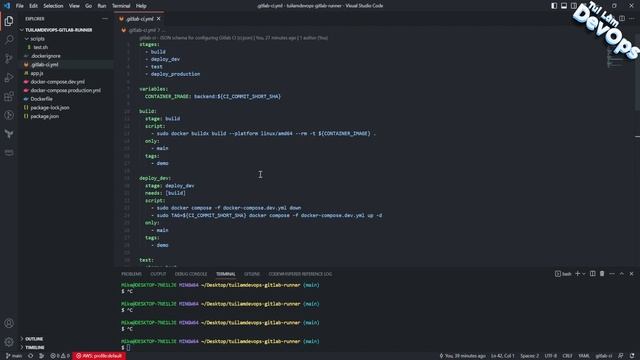Click the AWS profile:default status item

(99, 356)
